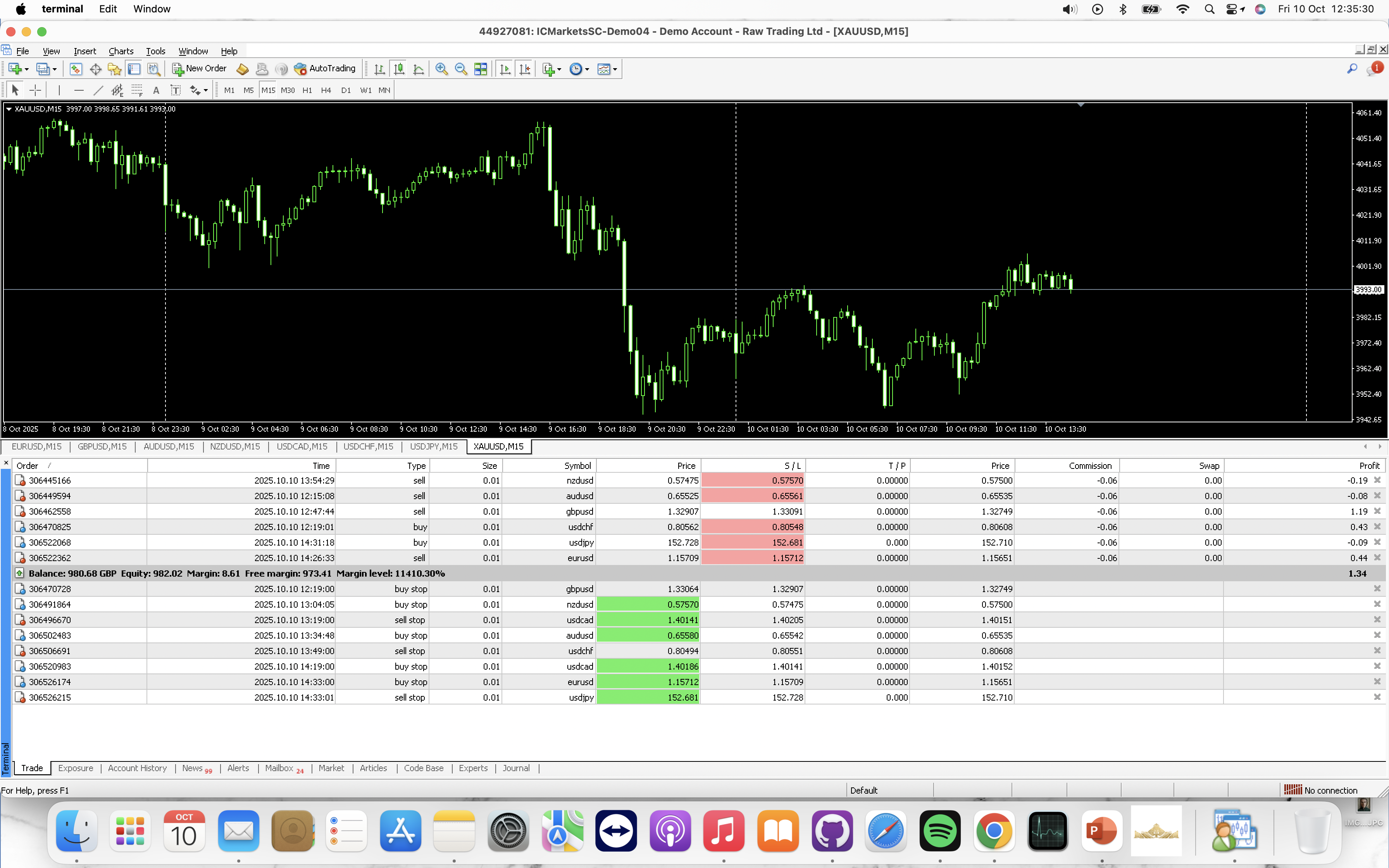Image resolution: width=1389 pixels, height=868 pixels.
Task: Select the Crosshair cursor tool
Action: click(x=35, y=90)
